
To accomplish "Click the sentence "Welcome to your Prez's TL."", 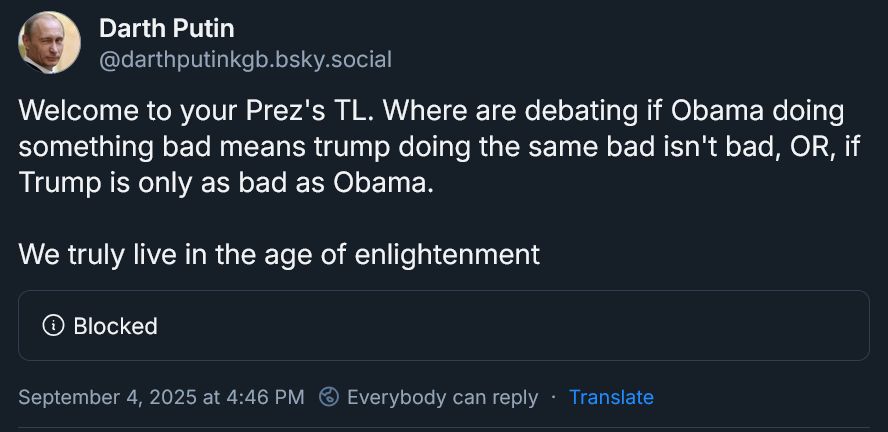I will coord(196,111).
